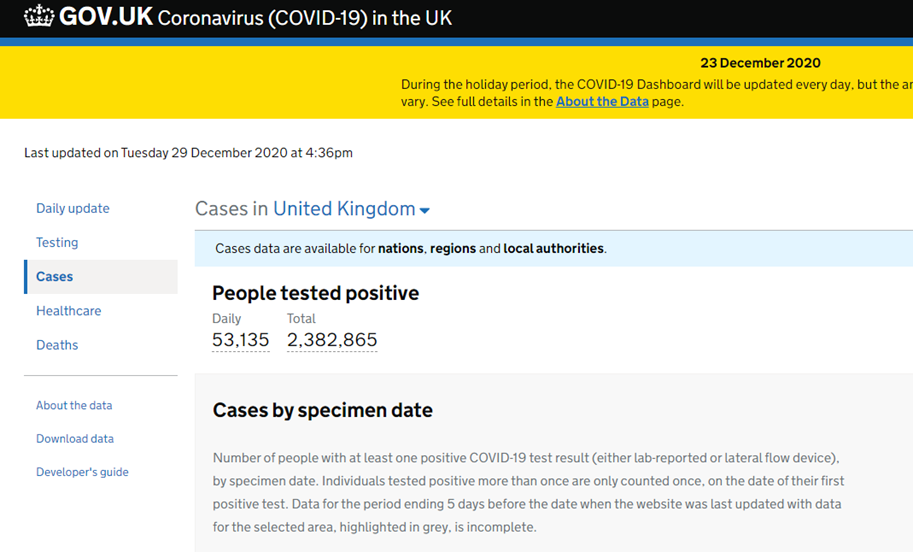Go to the Testing section
Viewport: 913px width, 552px height.
coord(57,242)
